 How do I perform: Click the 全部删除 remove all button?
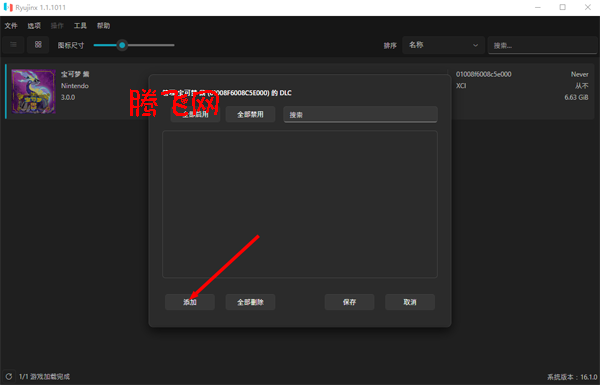(x=250, y=302)
